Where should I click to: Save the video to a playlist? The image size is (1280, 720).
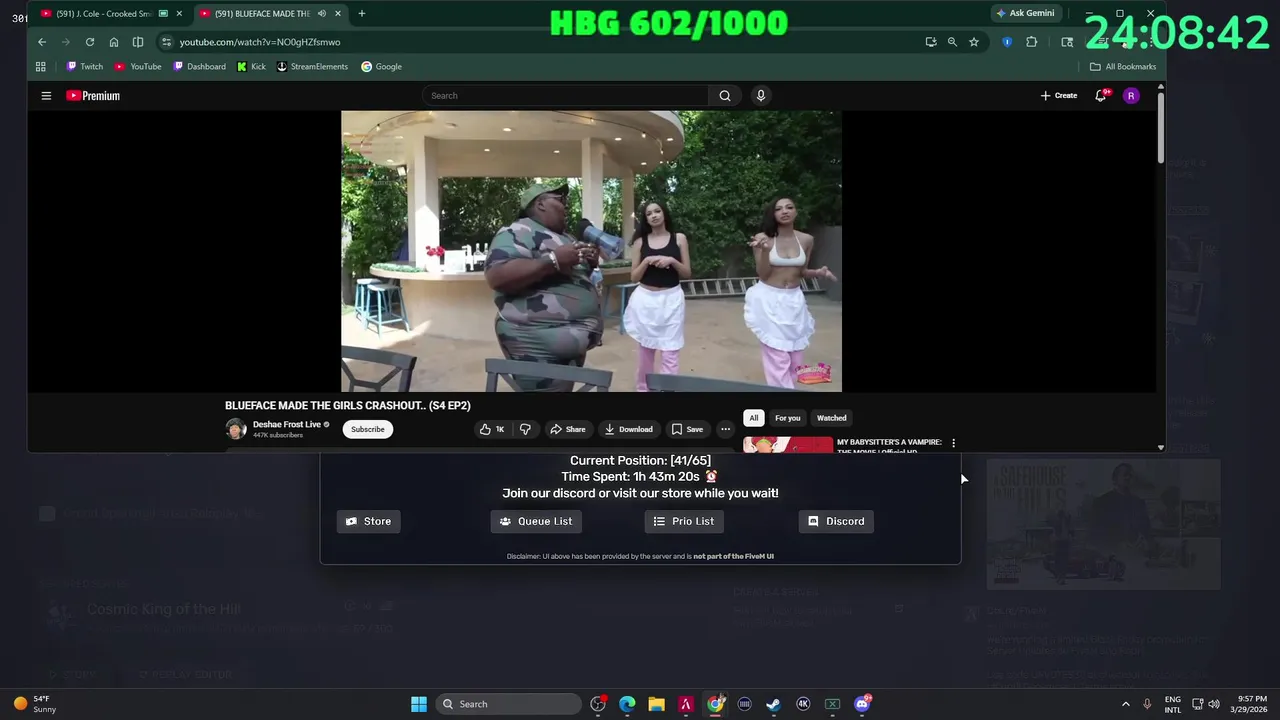pyautogui.click(x=687, y=429)
